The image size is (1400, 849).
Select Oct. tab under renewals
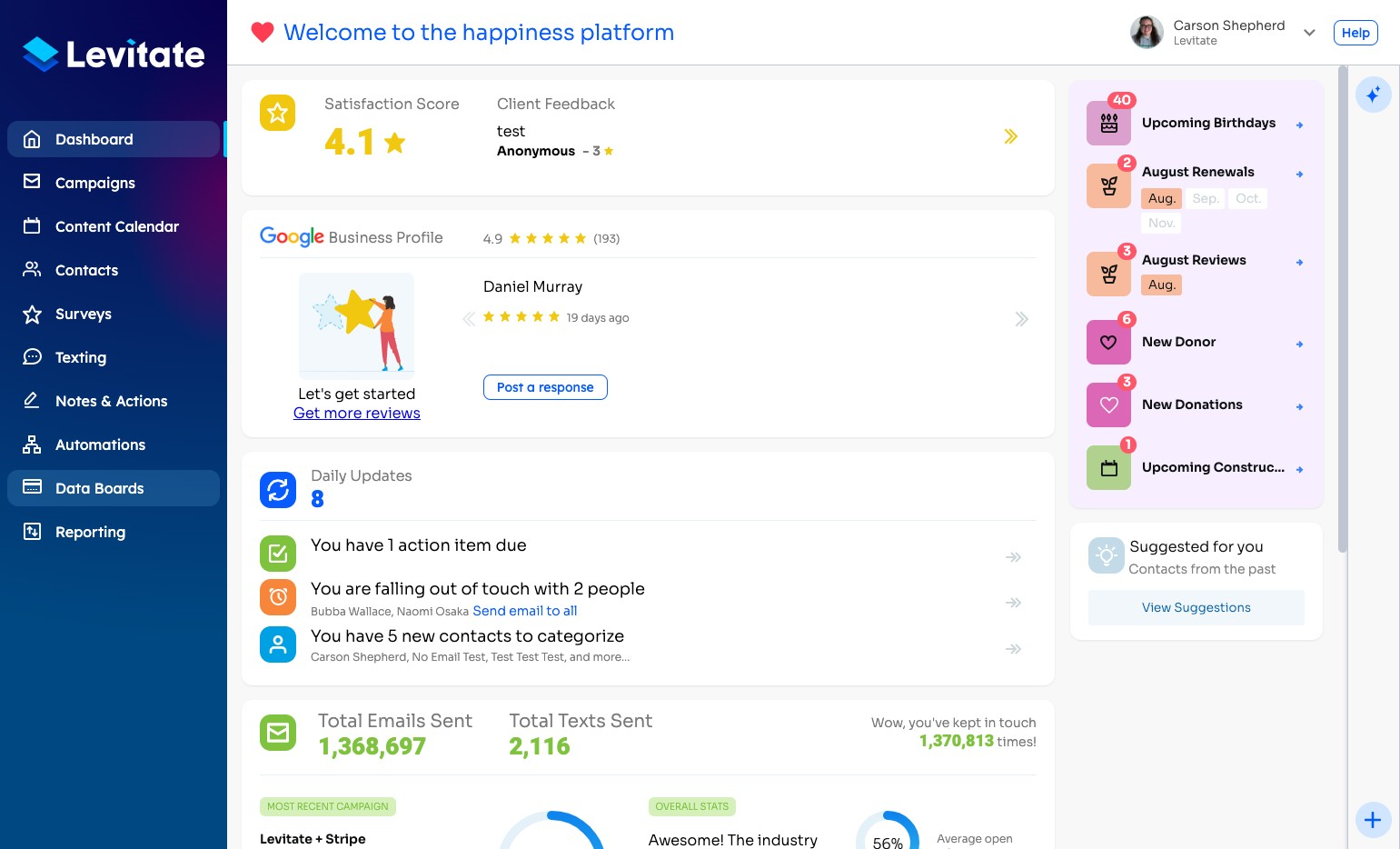click(x=1248, y=198)
